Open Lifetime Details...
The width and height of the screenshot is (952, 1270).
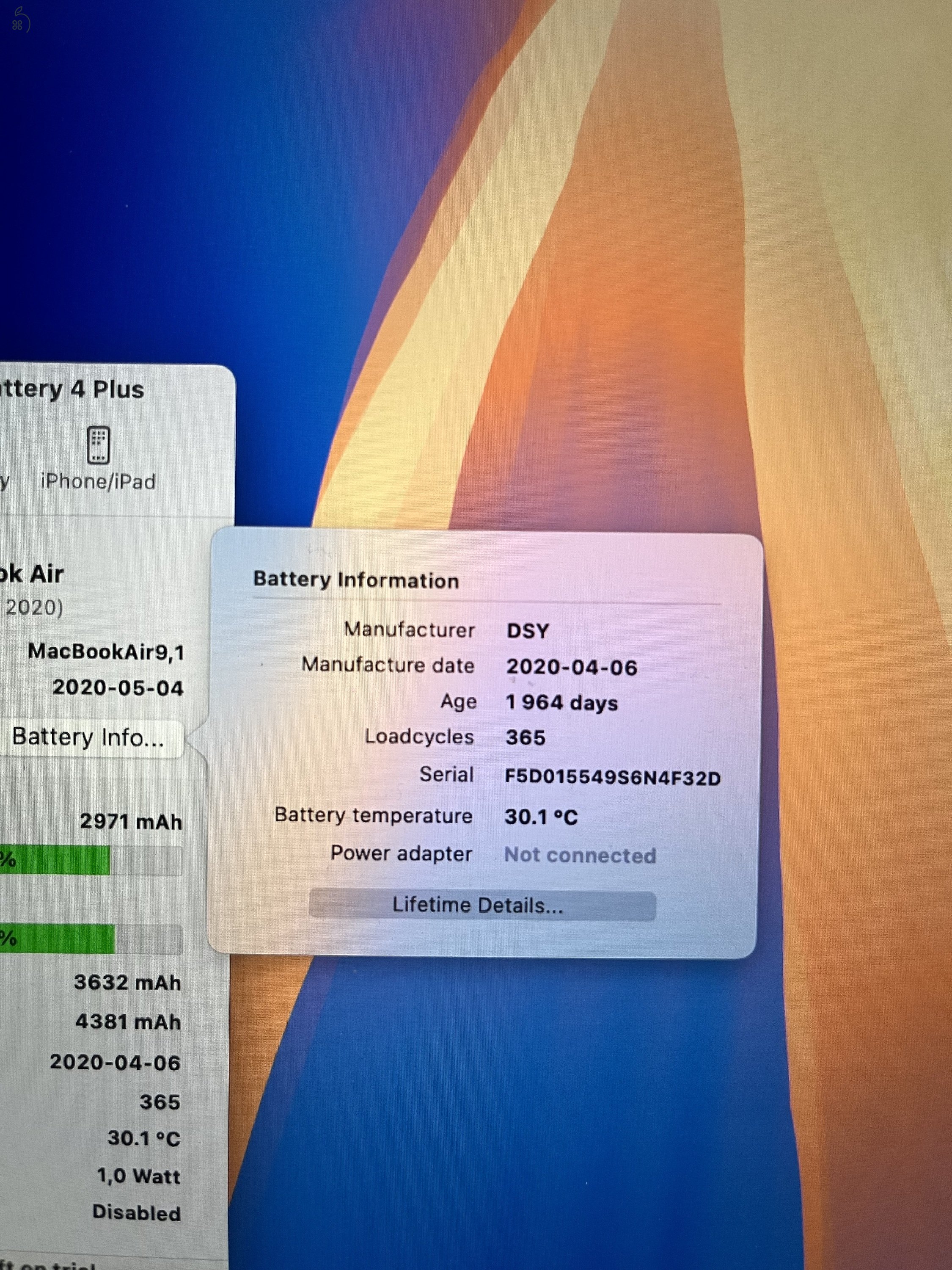[x=482, y=906]
